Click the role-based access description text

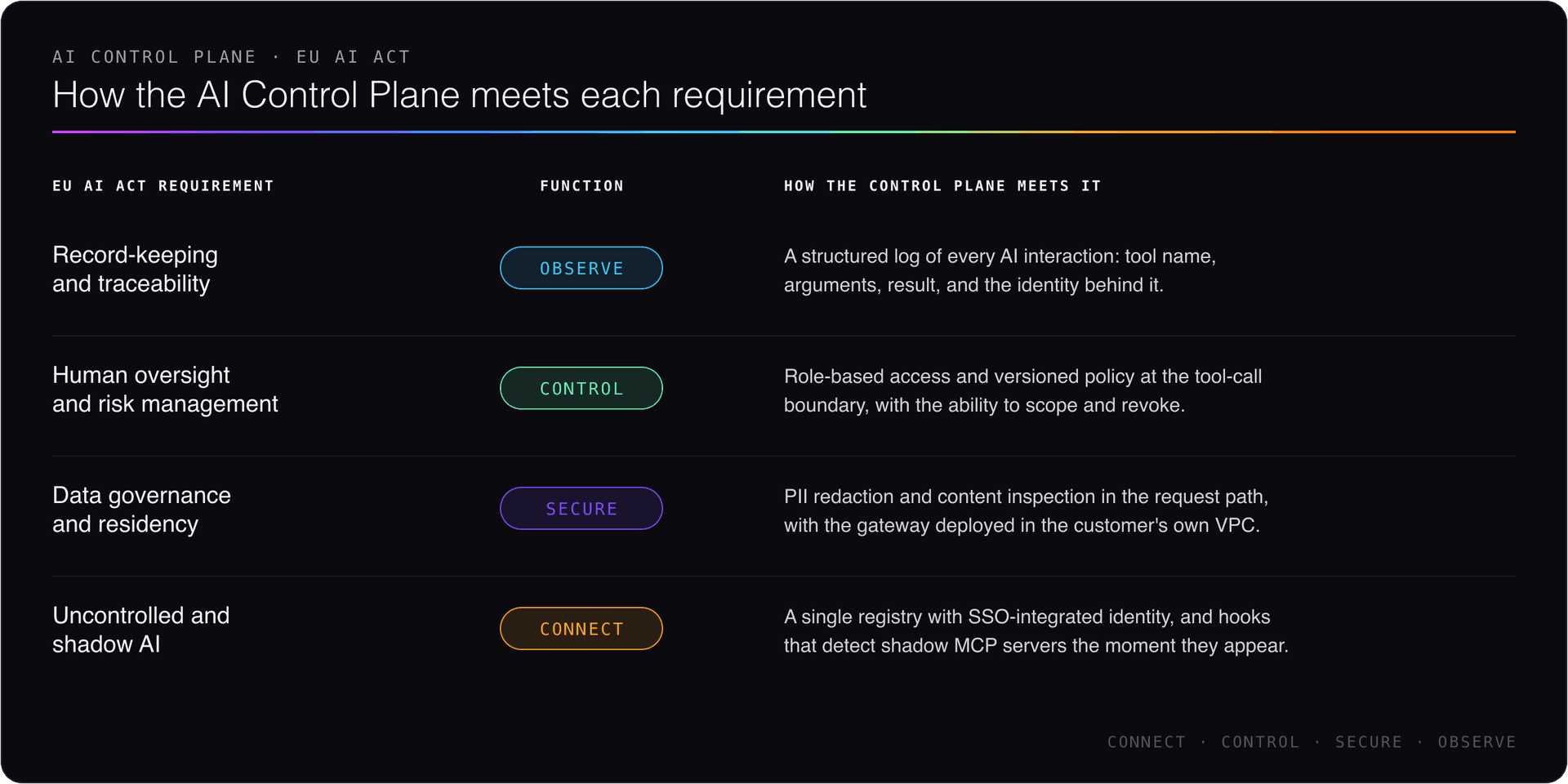pos(1022,390)
